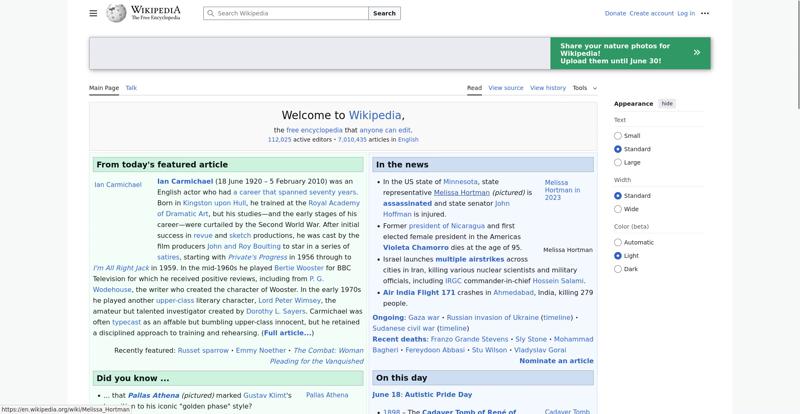The image size is (800, 414).
Task: Open the Autistic Pride Day link
Action: (x=439, y=394)
